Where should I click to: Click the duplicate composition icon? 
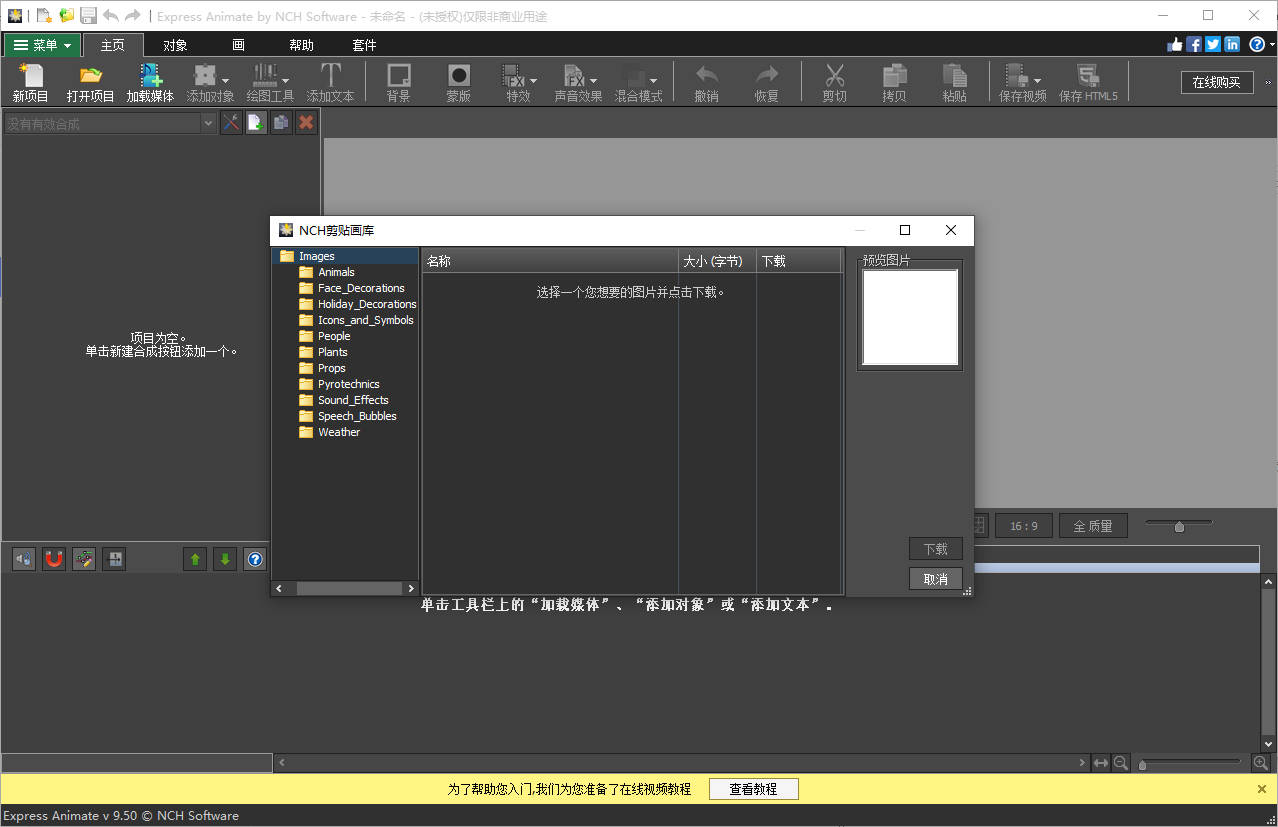point(281,123)
